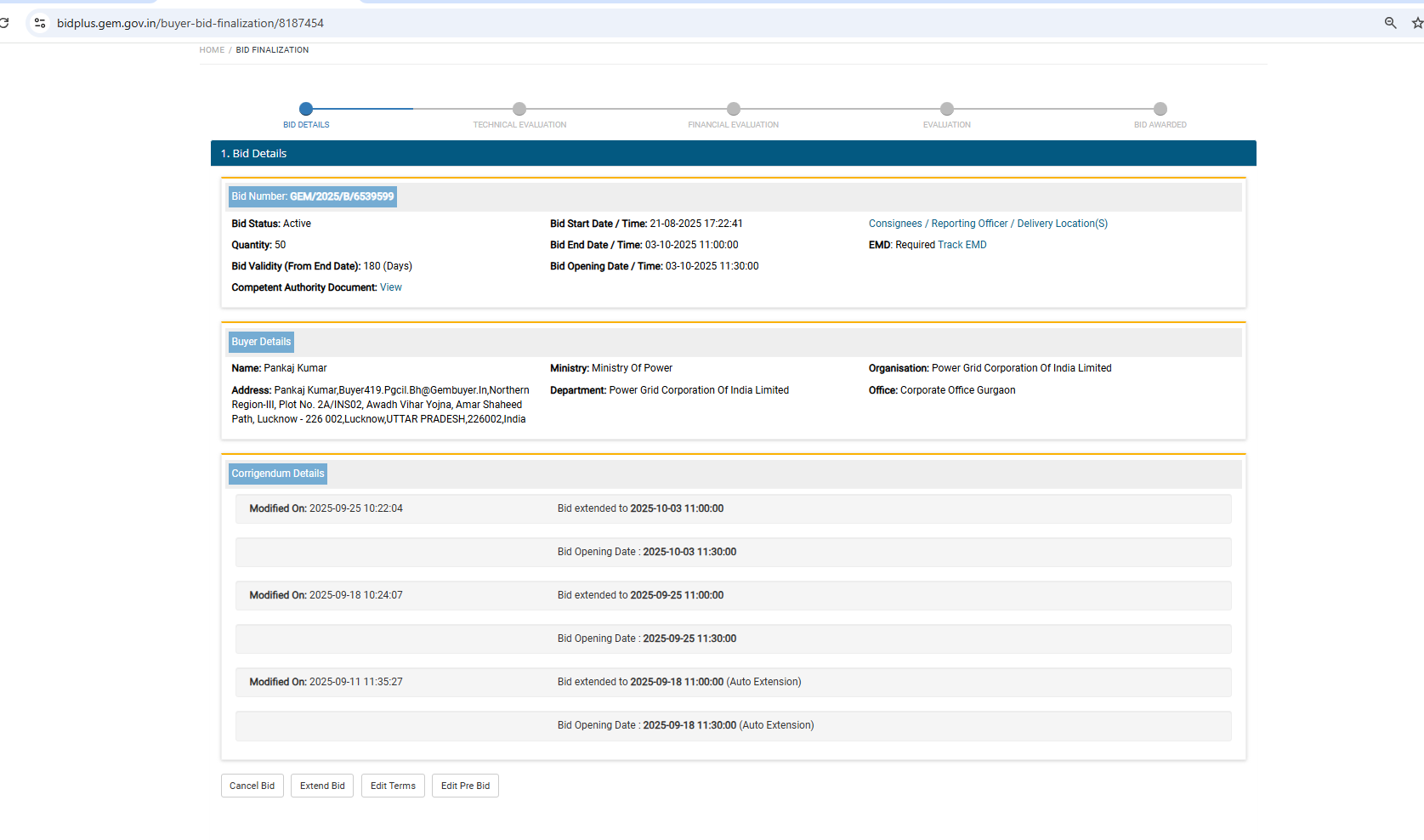The width and height of the screenshot is (1424, 840).
Task: Open Consignees / Reporting Officer / Delivery Location link
Action: click(x=988, y=224)
